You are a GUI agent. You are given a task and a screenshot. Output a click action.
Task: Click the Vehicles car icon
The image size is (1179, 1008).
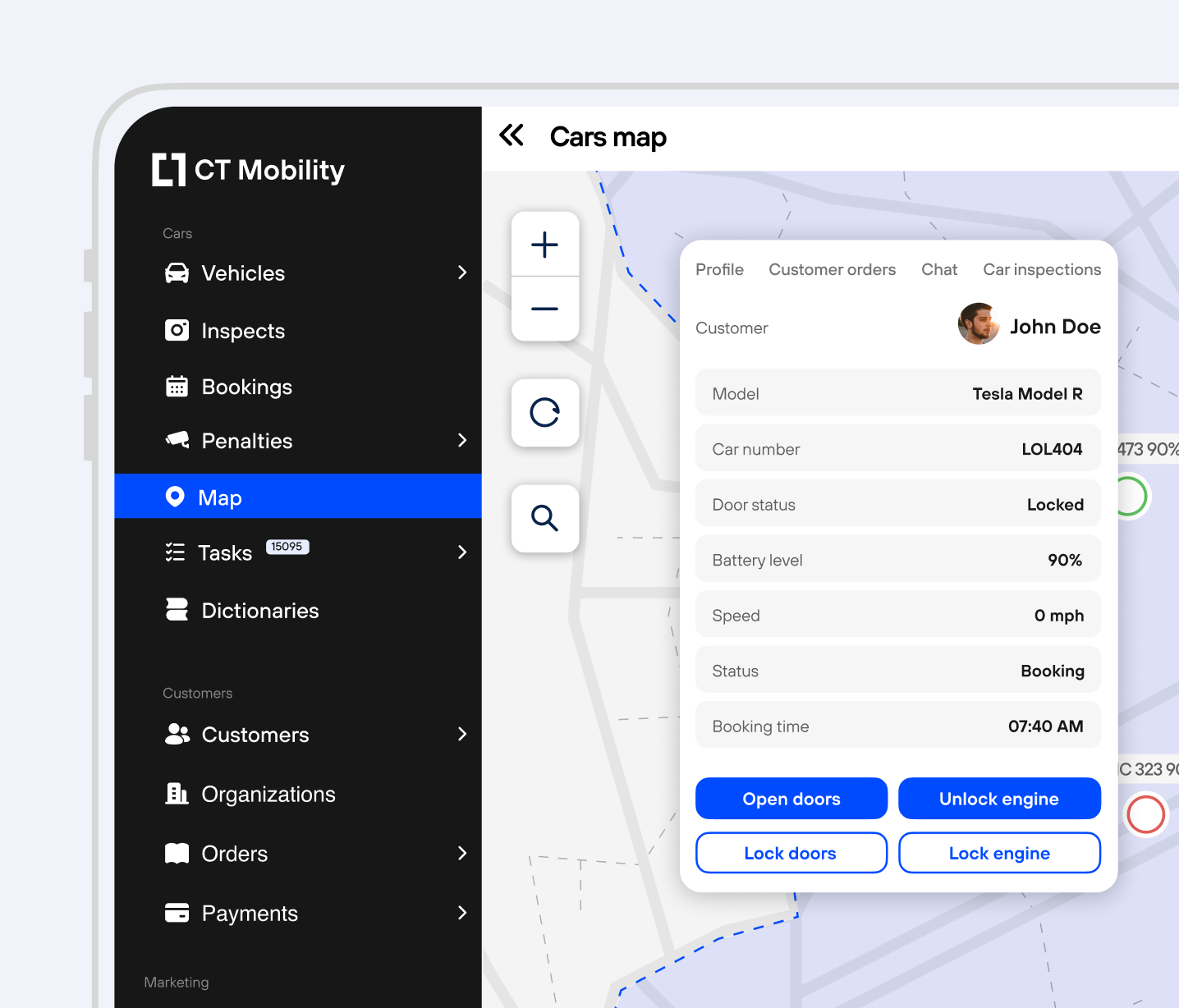(x=177, y=273)
